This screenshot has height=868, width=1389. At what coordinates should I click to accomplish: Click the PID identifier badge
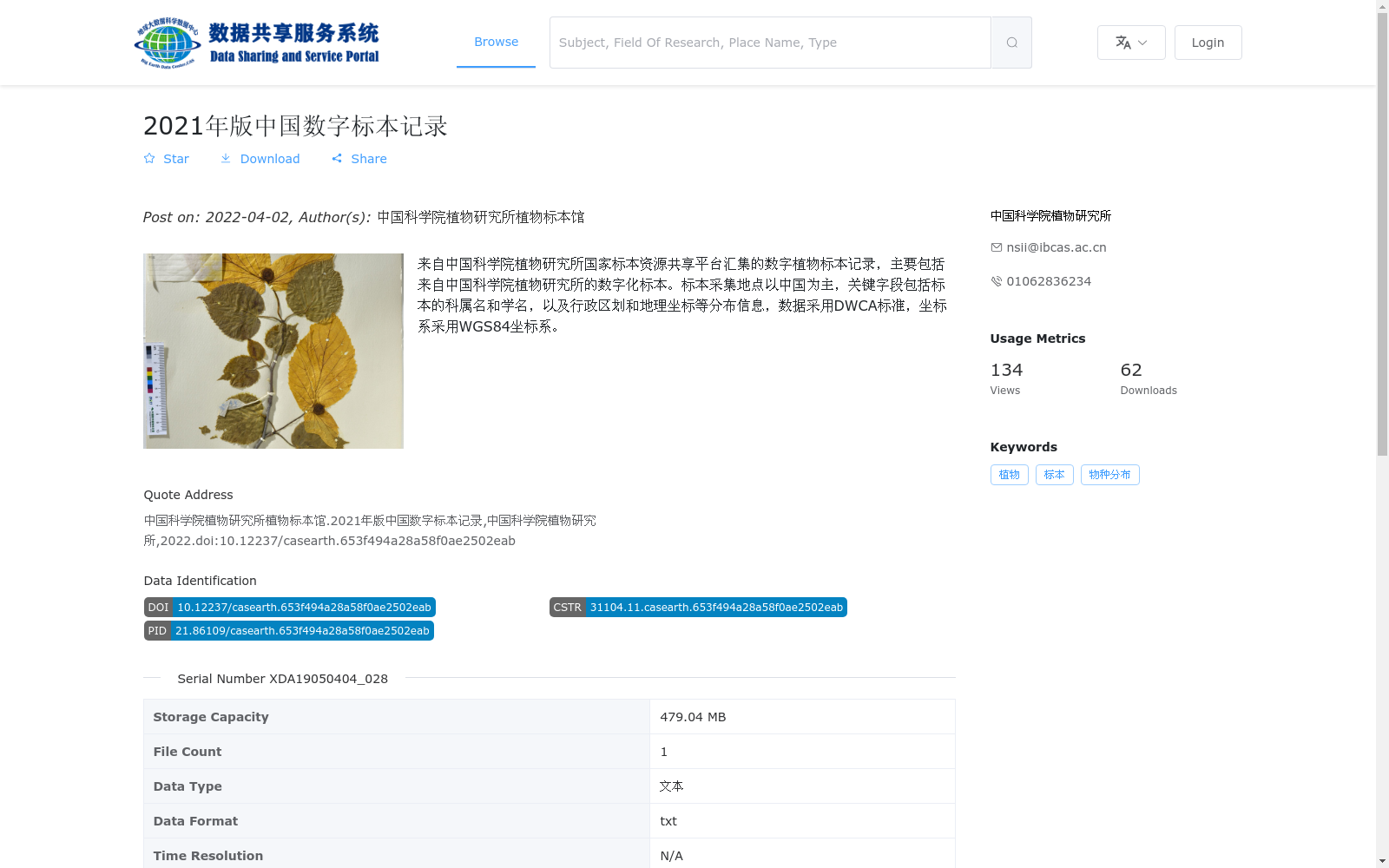tap(289, 631)
